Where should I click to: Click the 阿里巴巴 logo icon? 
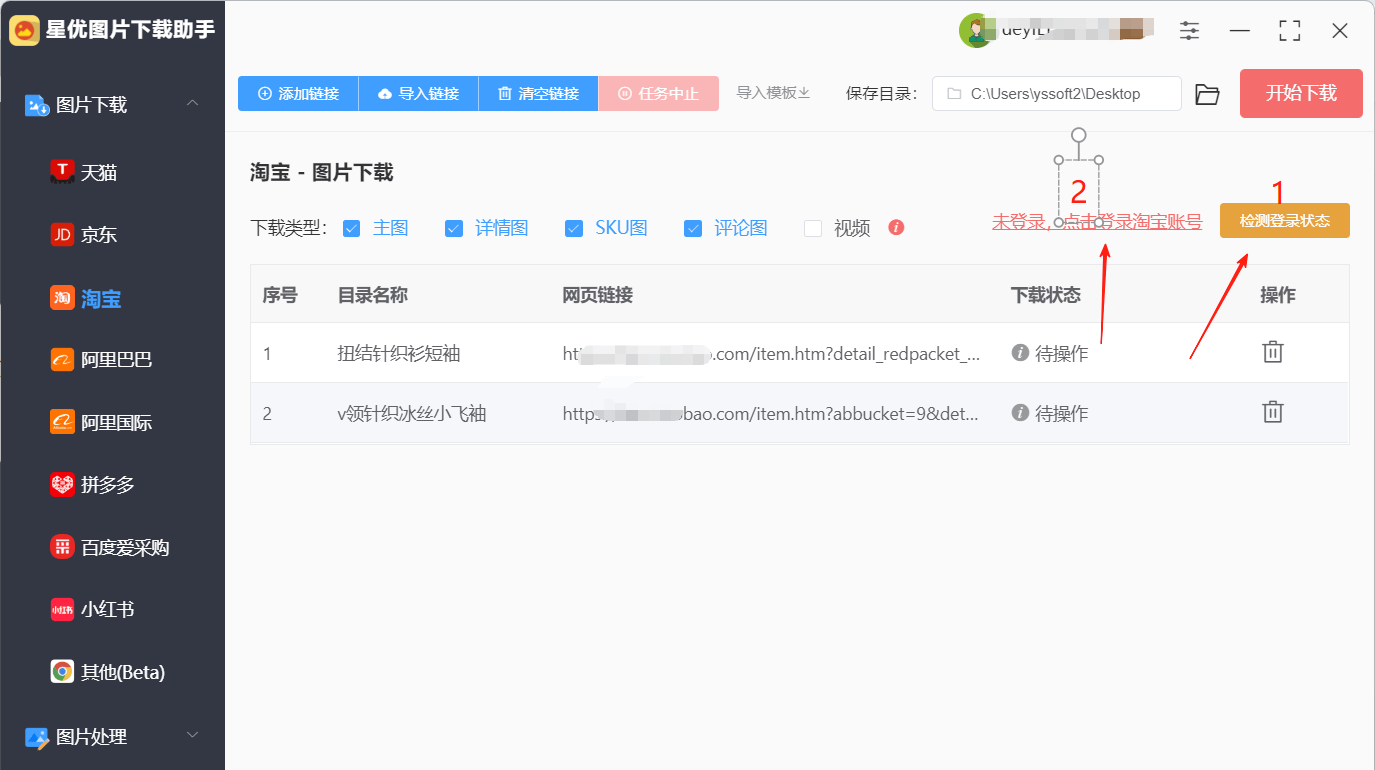(x=63, y=359)
